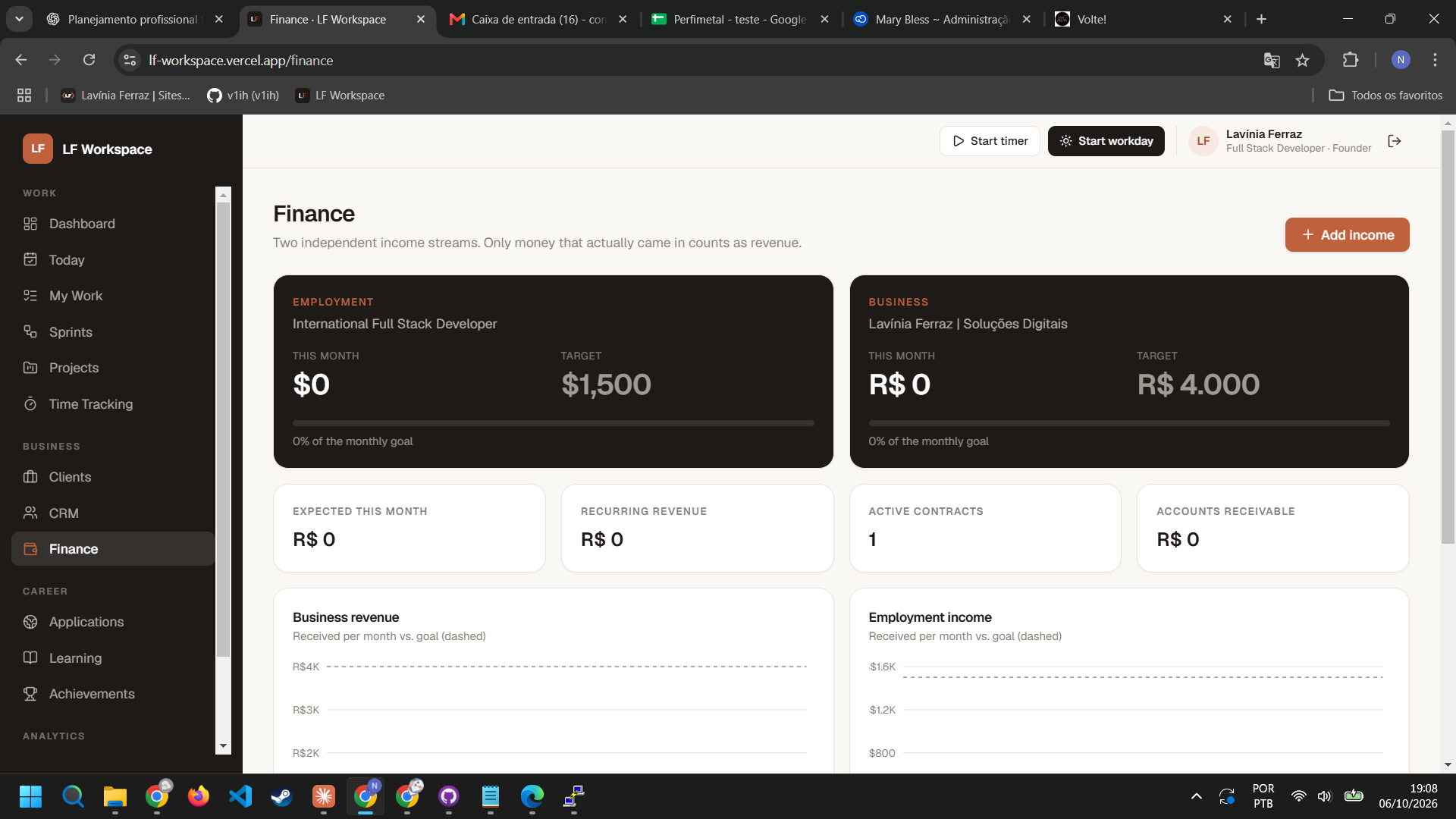The height and width of the screenshot is (819, 1456).
Task: Open the Learning page
Action: pos(113,658)
